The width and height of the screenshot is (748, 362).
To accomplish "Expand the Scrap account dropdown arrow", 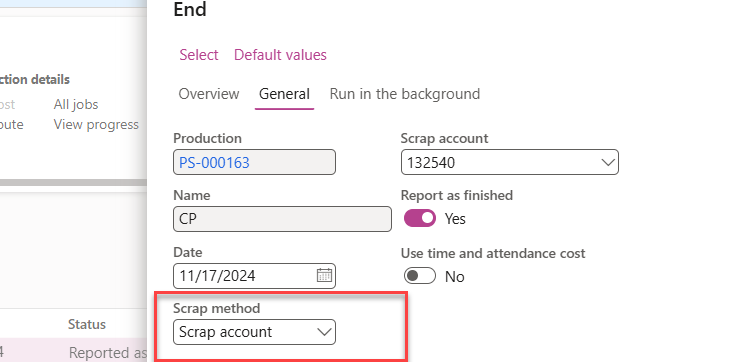I will coord(608,162).
